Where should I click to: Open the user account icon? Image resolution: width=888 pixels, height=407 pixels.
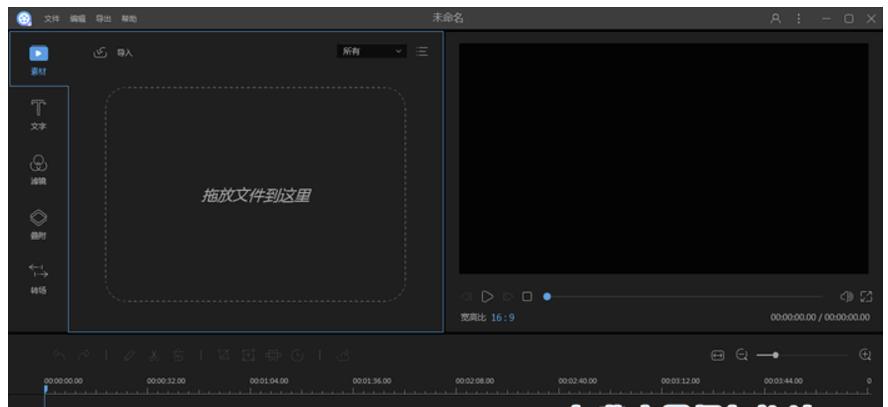[x=776, y=19]
